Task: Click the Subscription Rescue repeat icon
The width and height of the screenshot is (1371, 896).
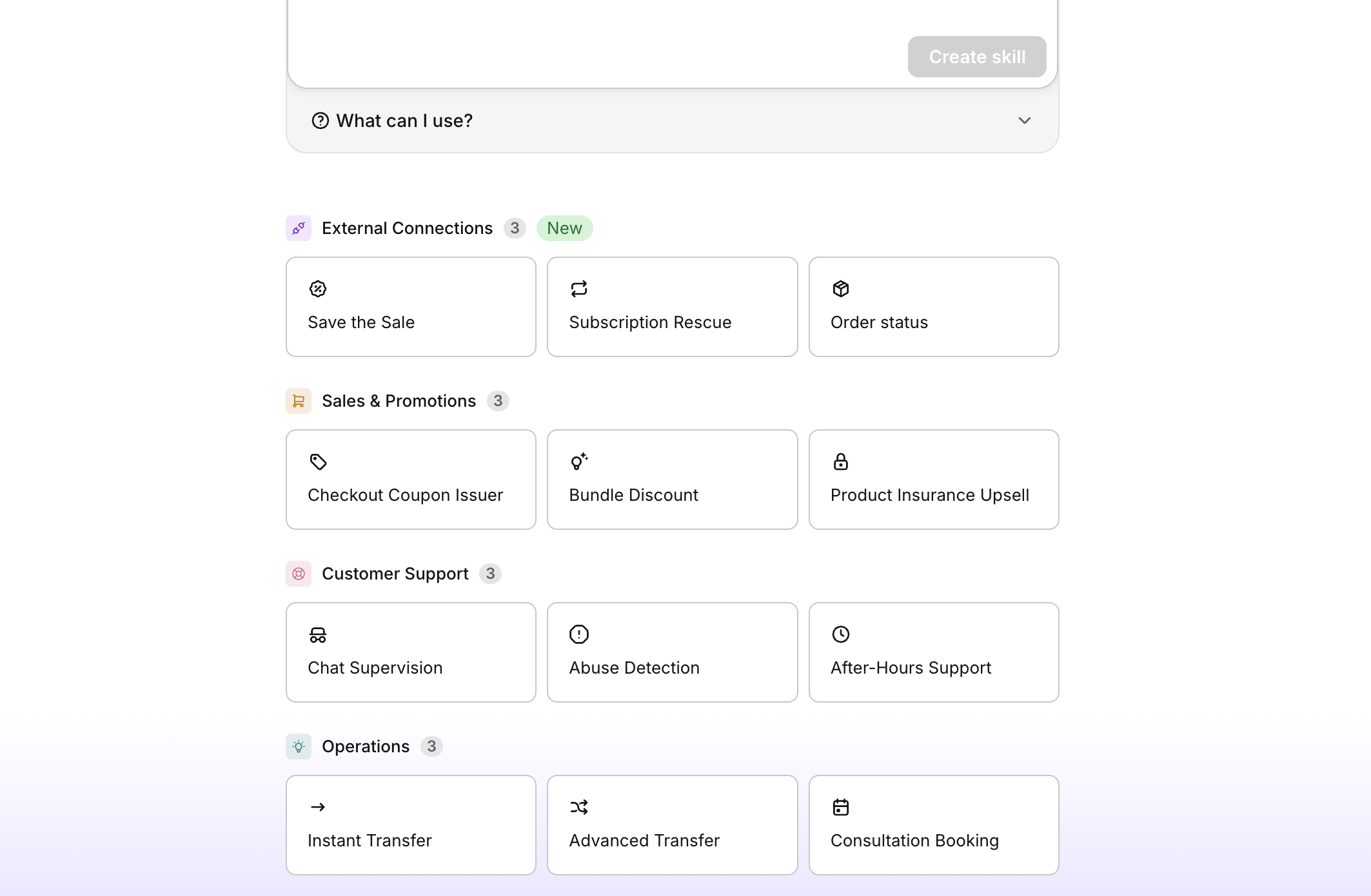Action: point(579,289)
